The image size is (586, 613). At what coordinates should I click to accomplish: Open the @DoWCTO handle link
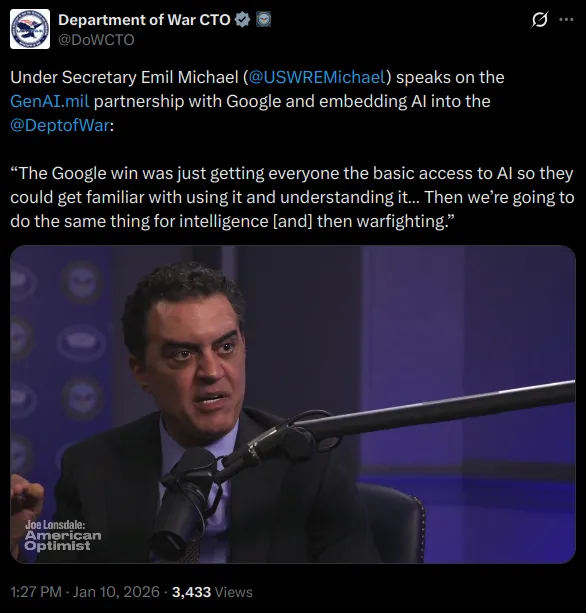point(96,40)
